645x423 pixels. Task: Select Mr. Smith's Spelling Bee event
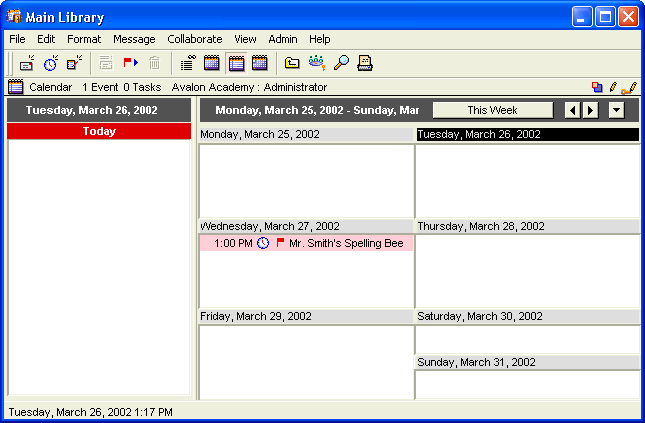[x=346, y=243]
